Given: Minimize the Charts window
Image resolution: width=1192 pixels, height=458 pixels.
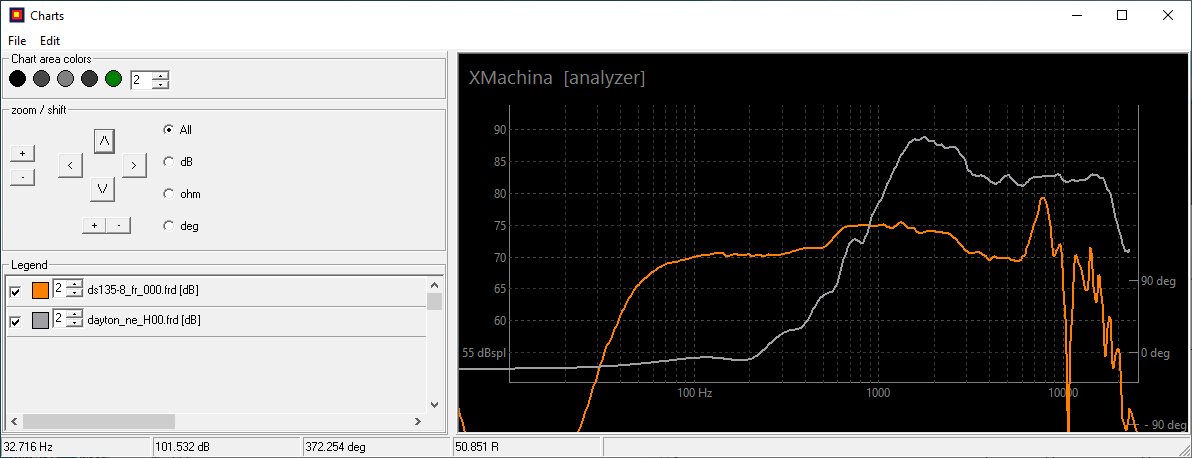Looking at the screenshot, I should coord(1077,15).
